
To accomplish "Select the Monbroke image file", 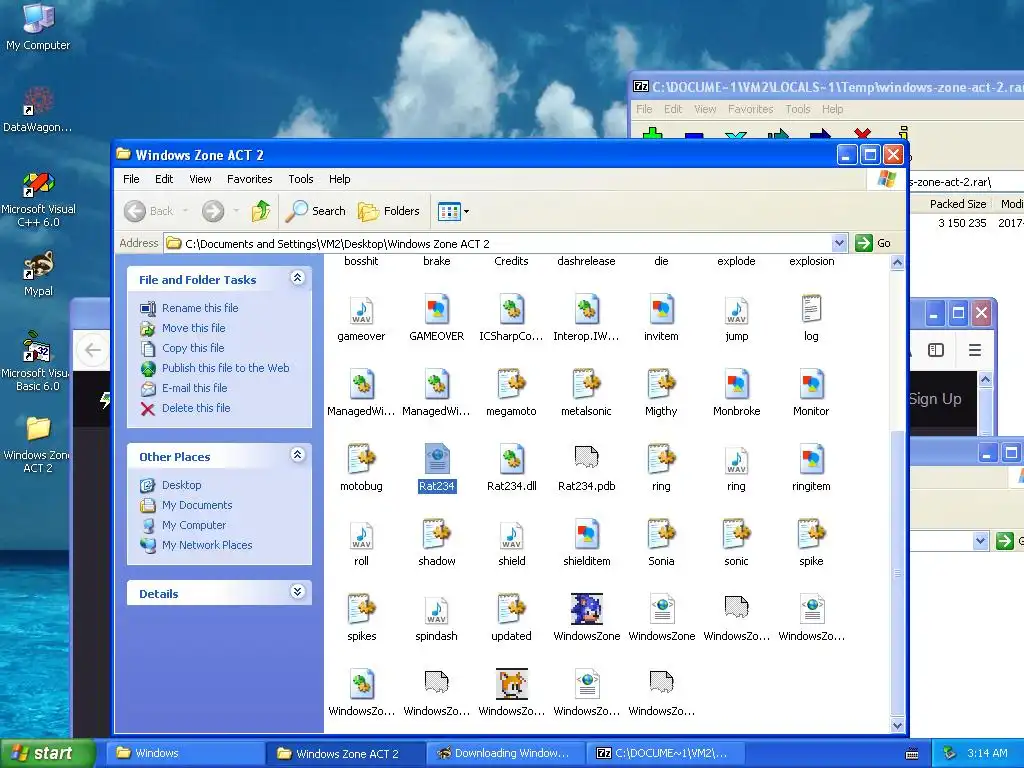I will point(736,385).
